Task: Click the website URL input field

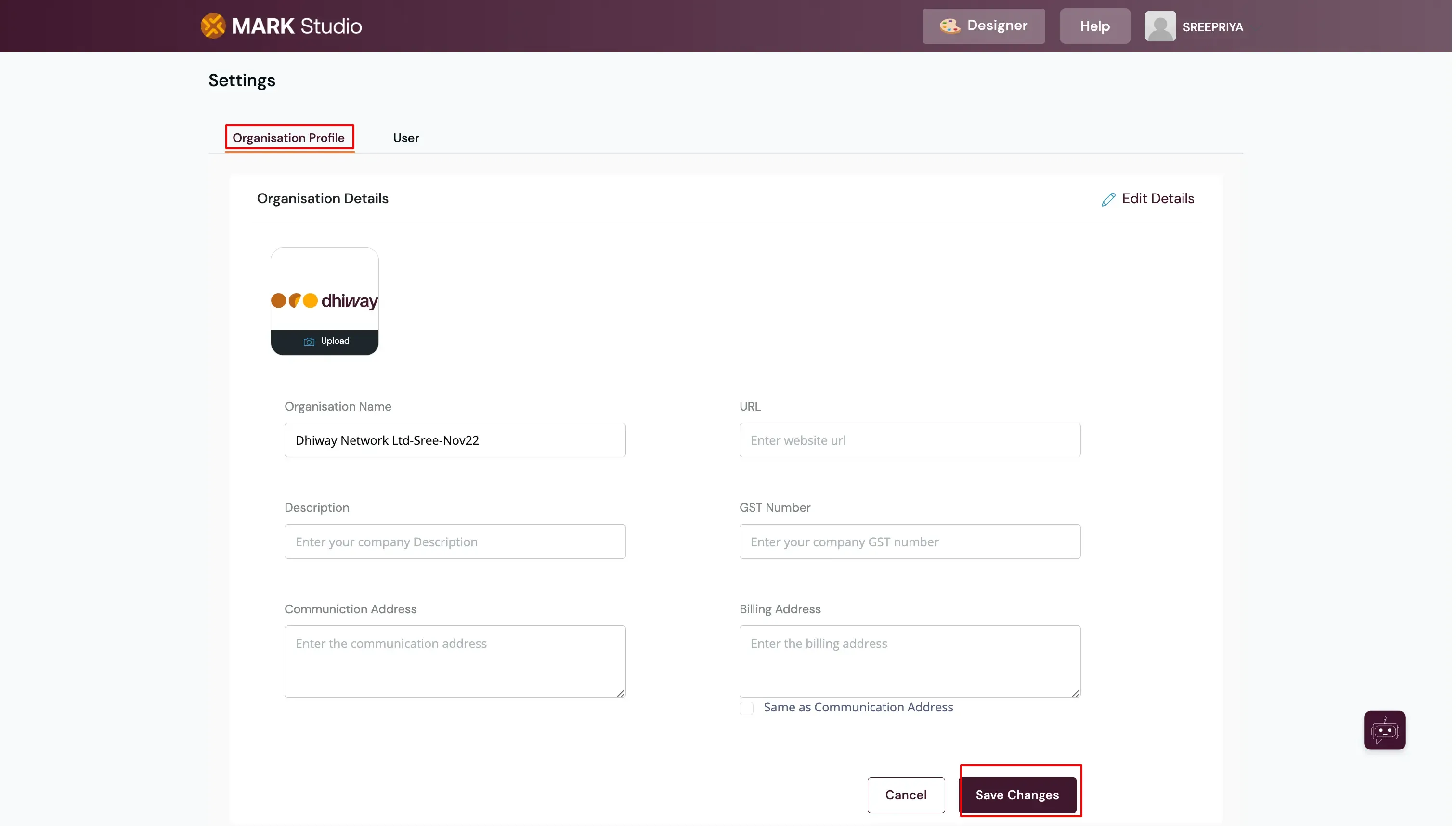Action: (x=909, y=440)
